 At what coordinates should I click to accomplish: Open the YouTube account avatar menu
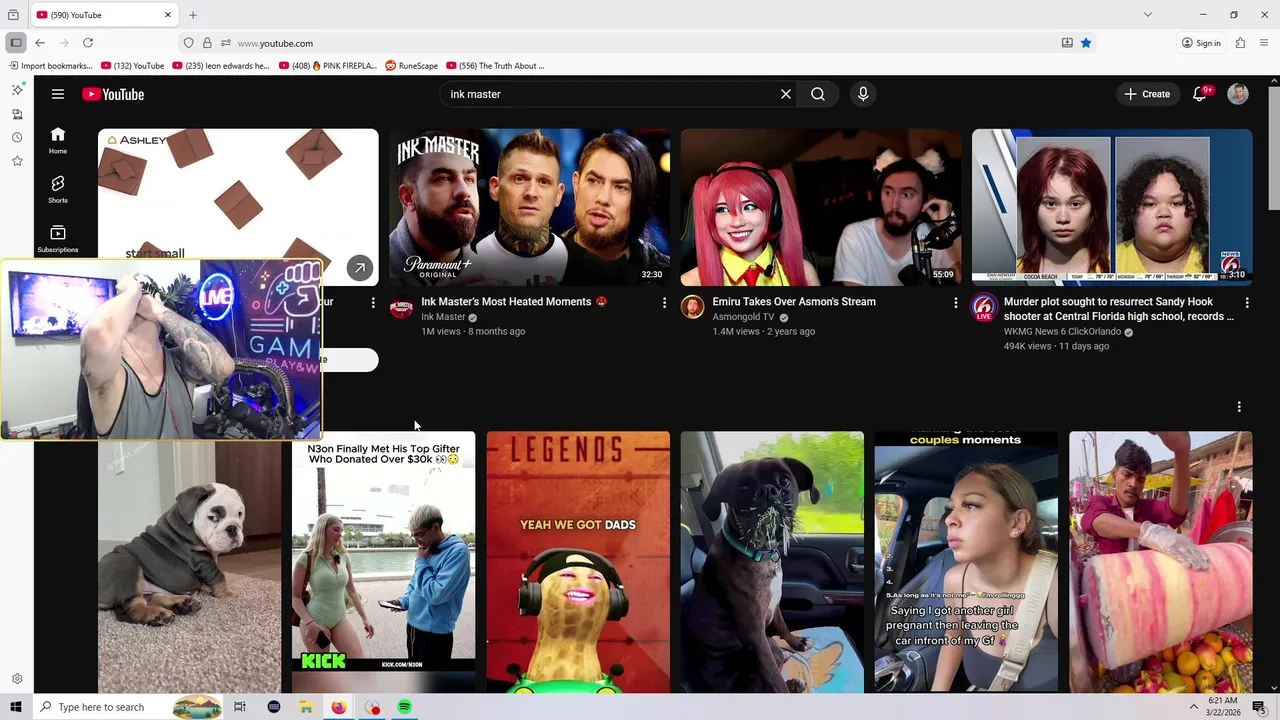[x=1238, y=94]
